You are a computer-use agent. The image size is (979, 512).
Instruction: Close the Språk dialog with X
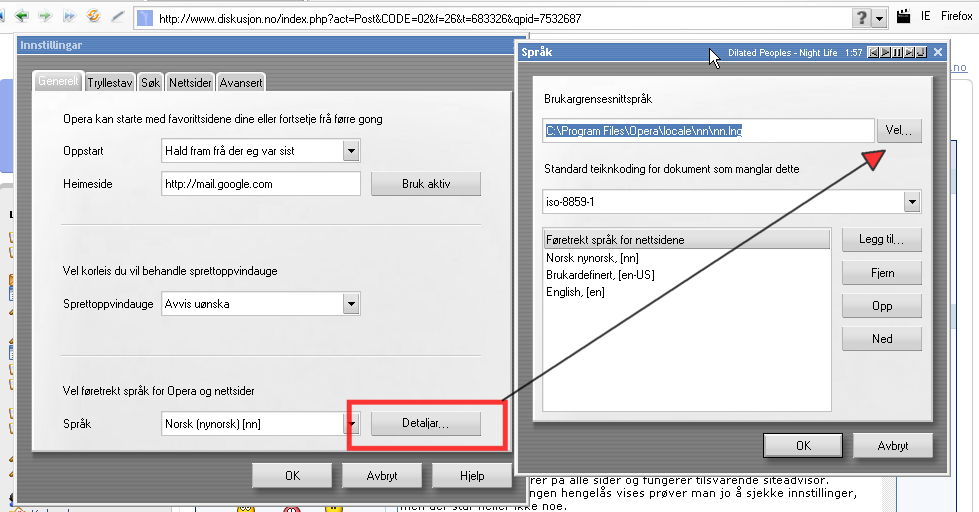(x=938, y=52)
